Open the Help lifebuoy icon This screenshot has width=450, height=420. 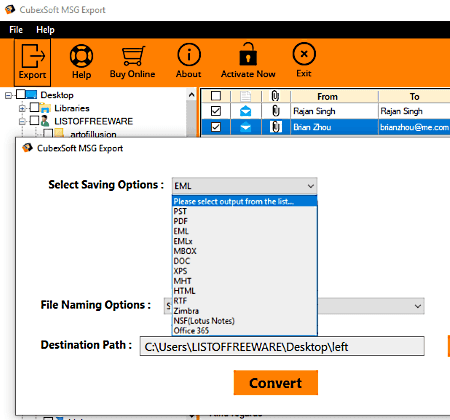(x=81, y=56)
